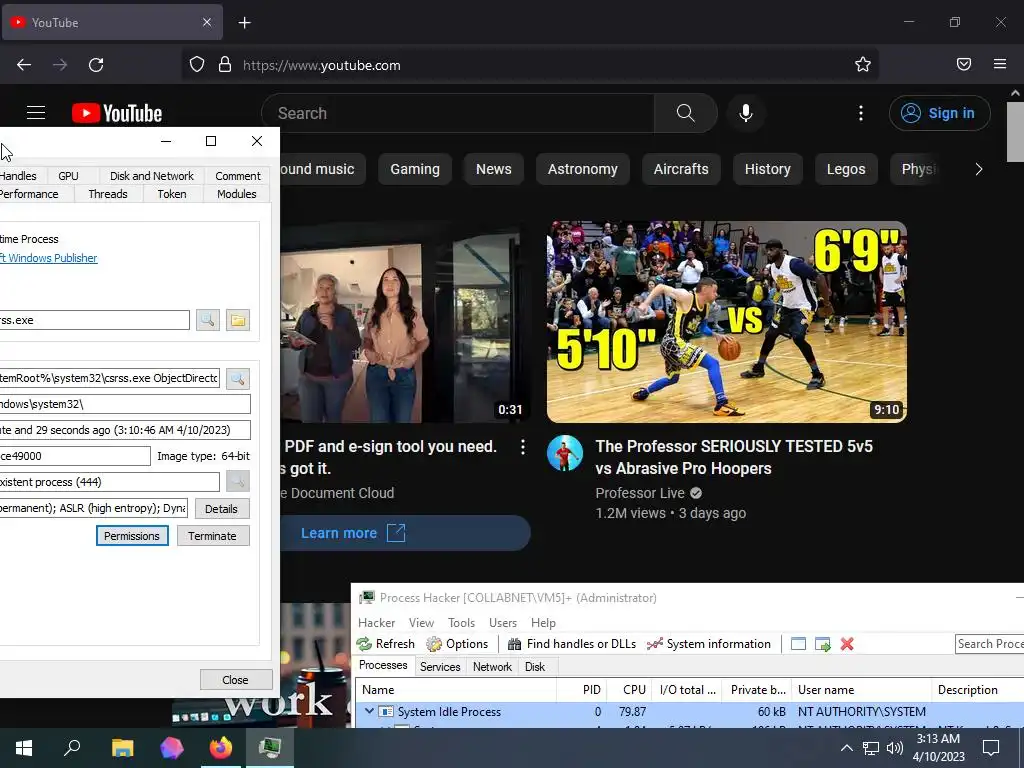Open tracking protection shield icon
1024x768 pixels.
click(197, 65)
